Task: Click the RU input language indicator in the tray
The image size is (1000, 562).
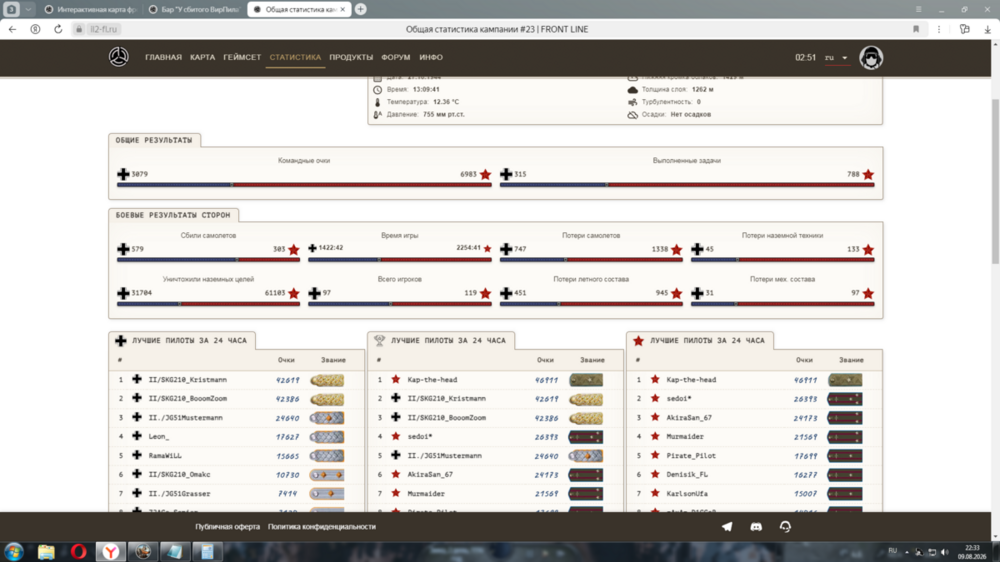Action: (892, 551)
